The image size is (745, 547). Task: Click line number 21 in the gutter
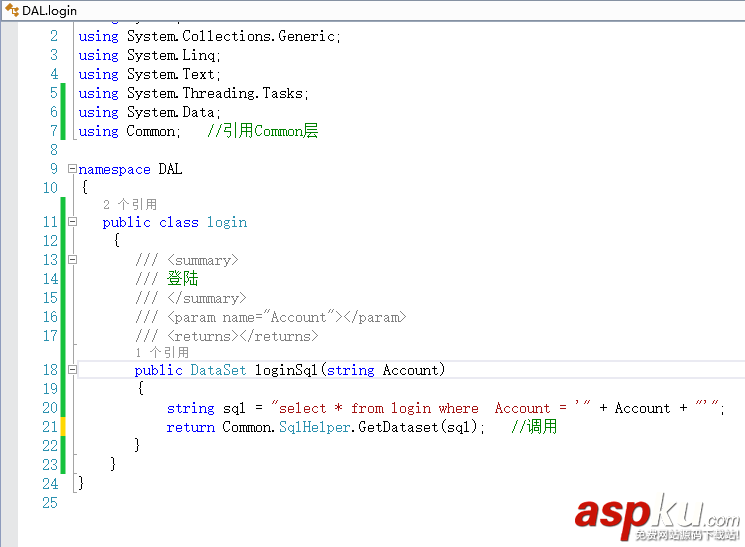click(x=50, y=427)
